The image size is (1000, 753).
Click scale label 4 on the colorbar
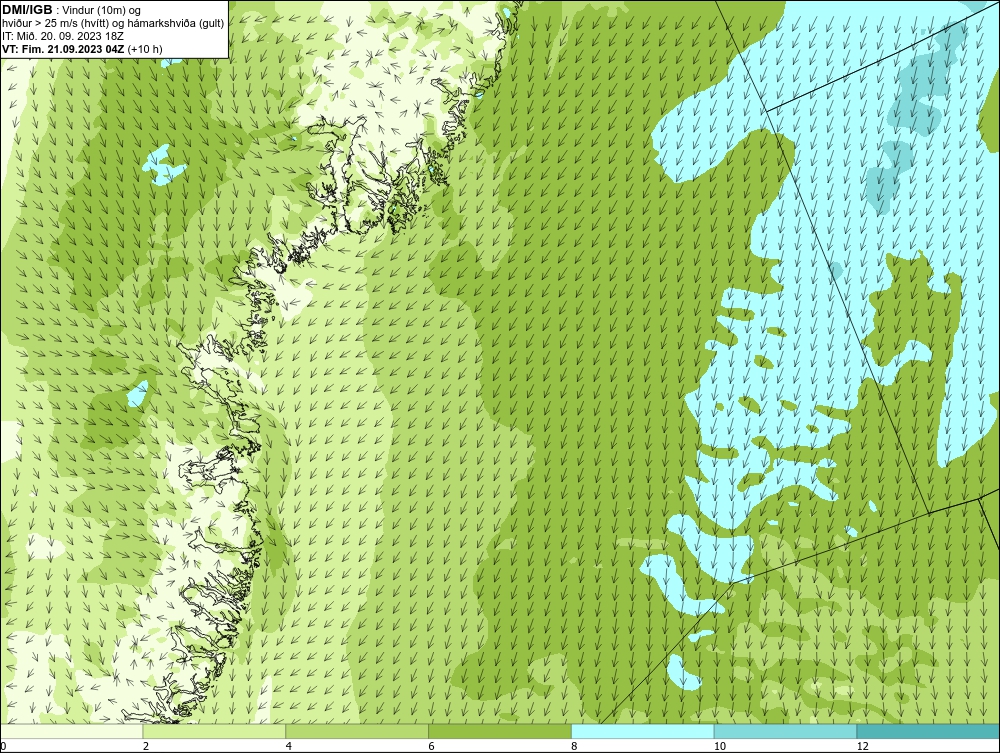pos(288,746)
